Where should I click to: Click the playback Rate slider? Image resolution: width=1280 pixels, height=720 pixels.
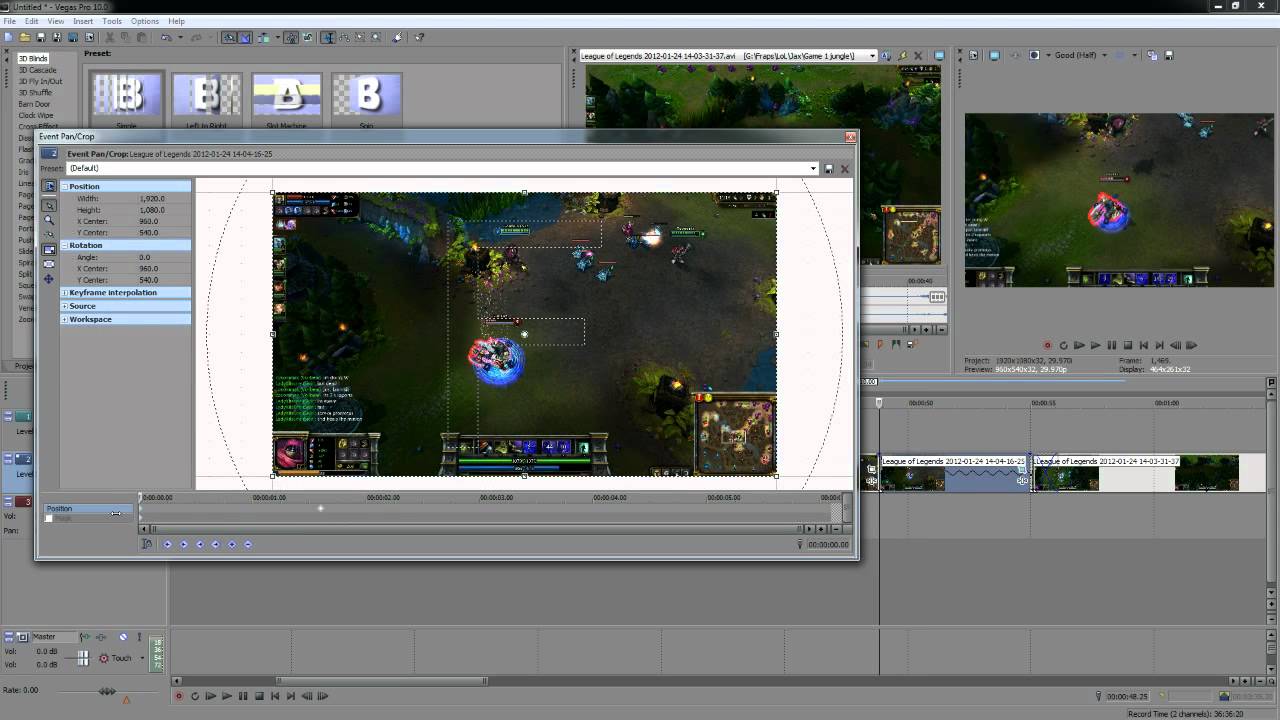(x=108, y=691)
